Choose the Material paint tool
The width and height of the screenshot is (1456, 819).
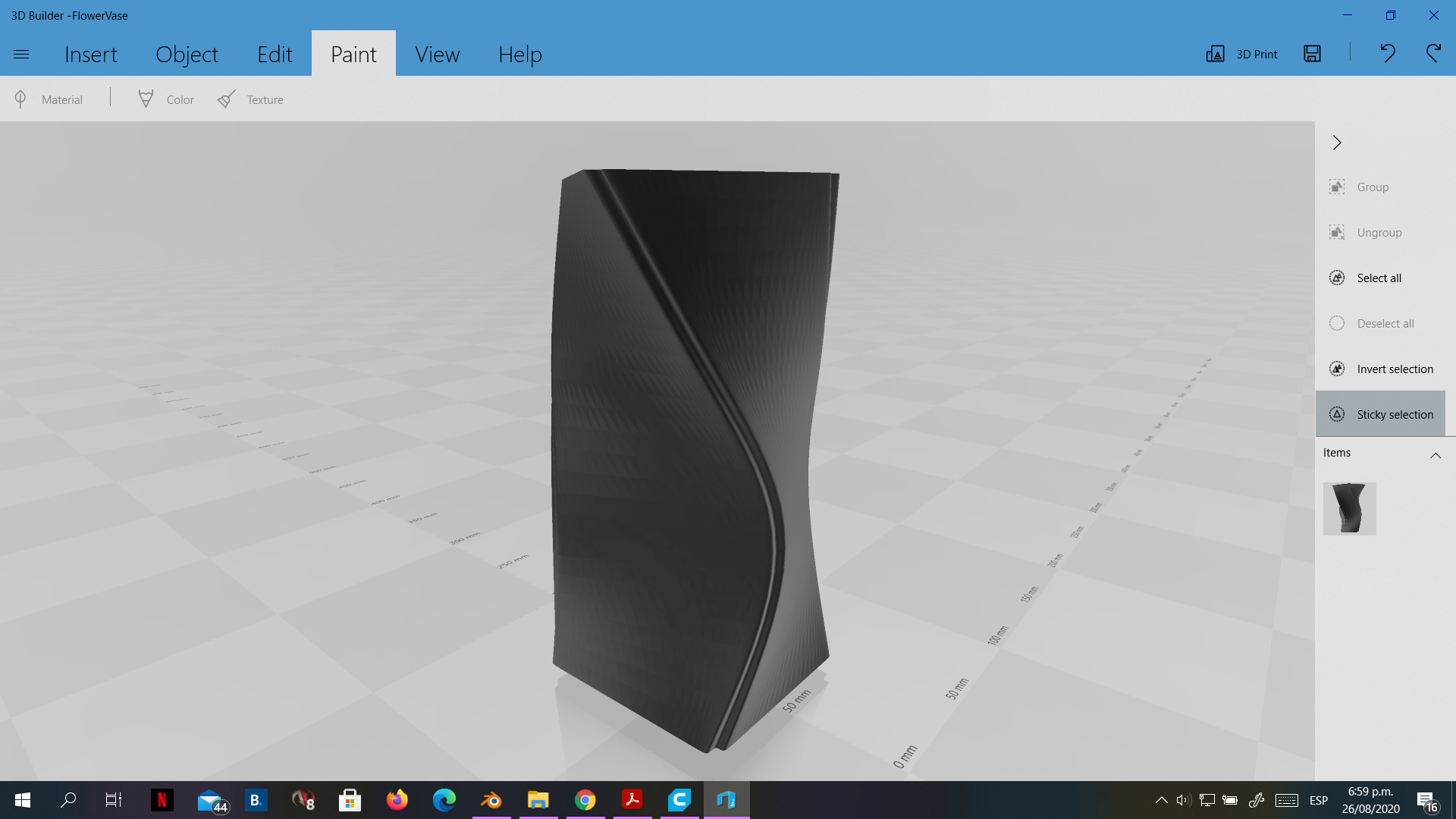[49, 99]
